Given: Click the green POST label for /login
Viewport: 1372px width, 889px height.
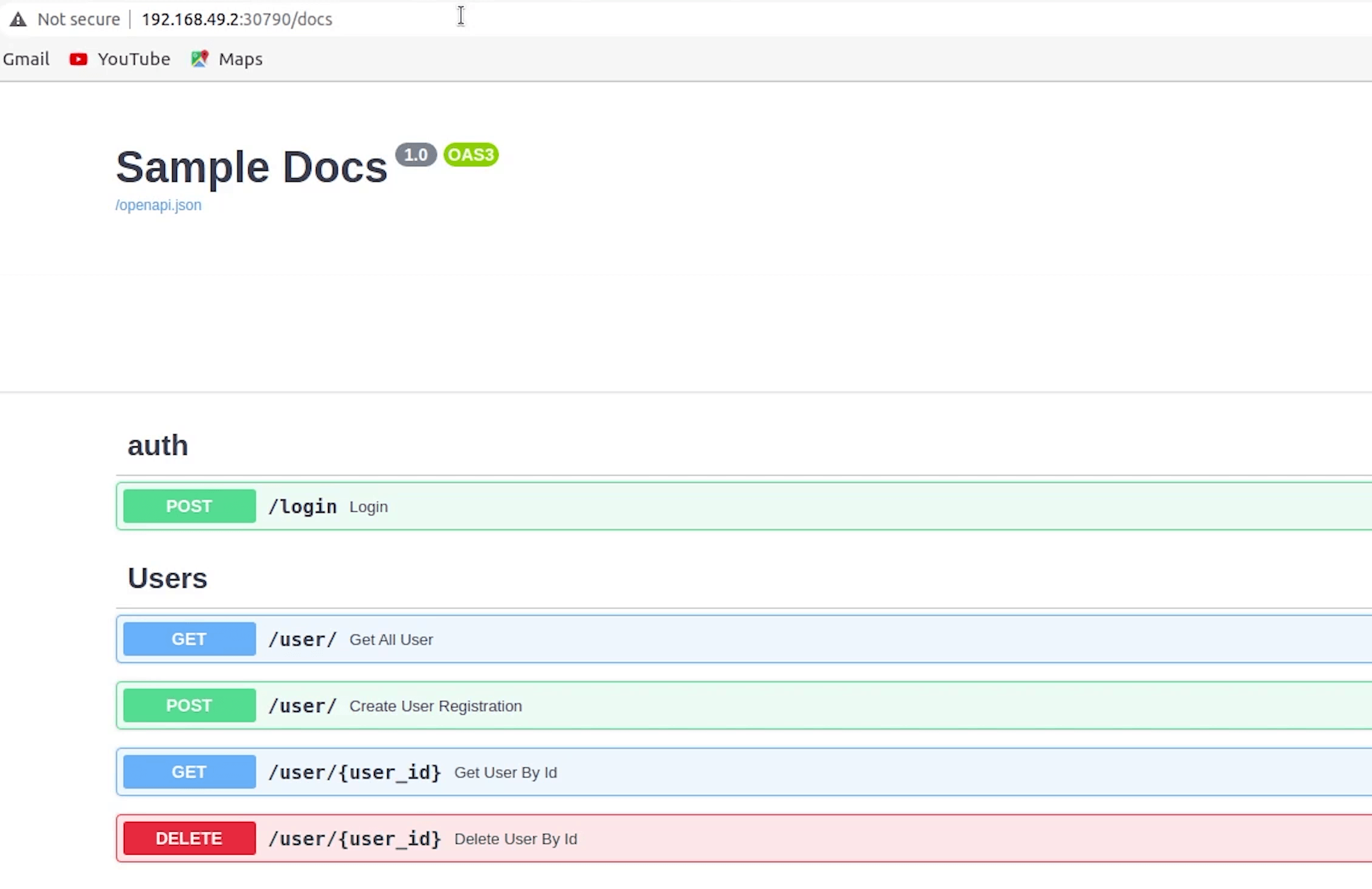Looking at the screenshot, I should pos(189,506).
